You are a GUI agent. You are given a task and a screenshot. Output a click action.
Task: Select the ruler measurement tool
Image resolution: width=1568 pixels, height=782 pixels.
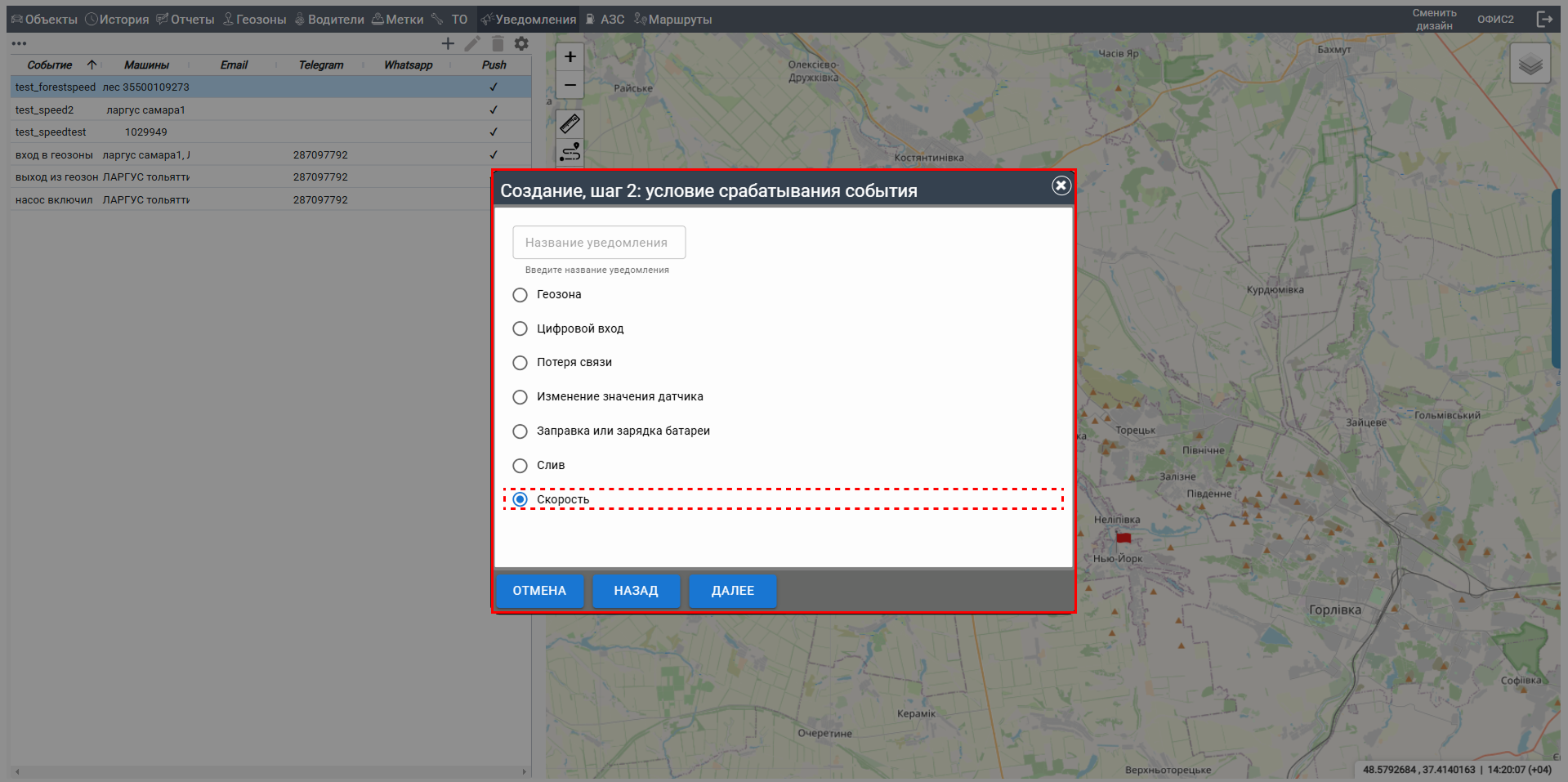[570, 124]
